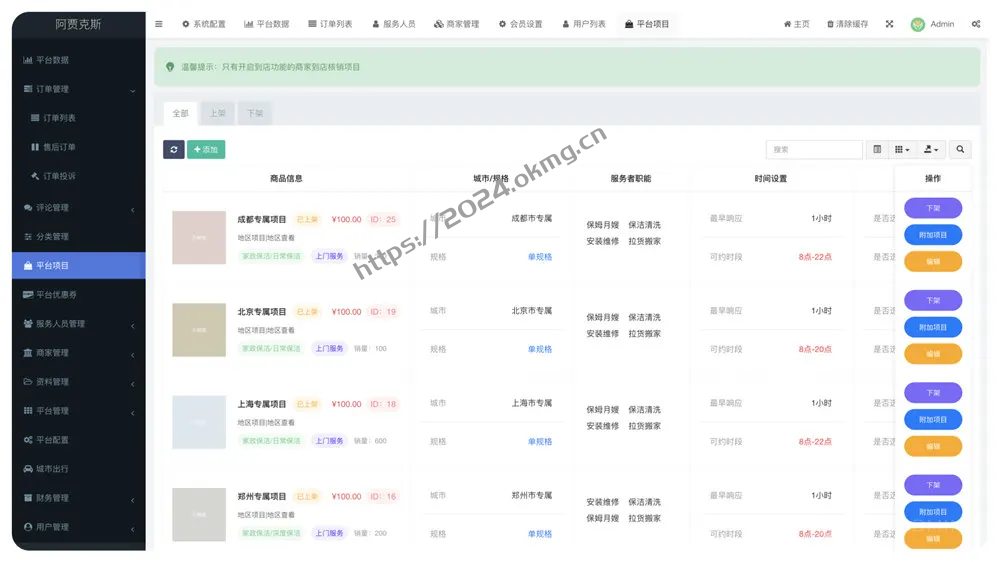Open 售后订单 in sidebar
The image size is (1000, 562).
78,147
